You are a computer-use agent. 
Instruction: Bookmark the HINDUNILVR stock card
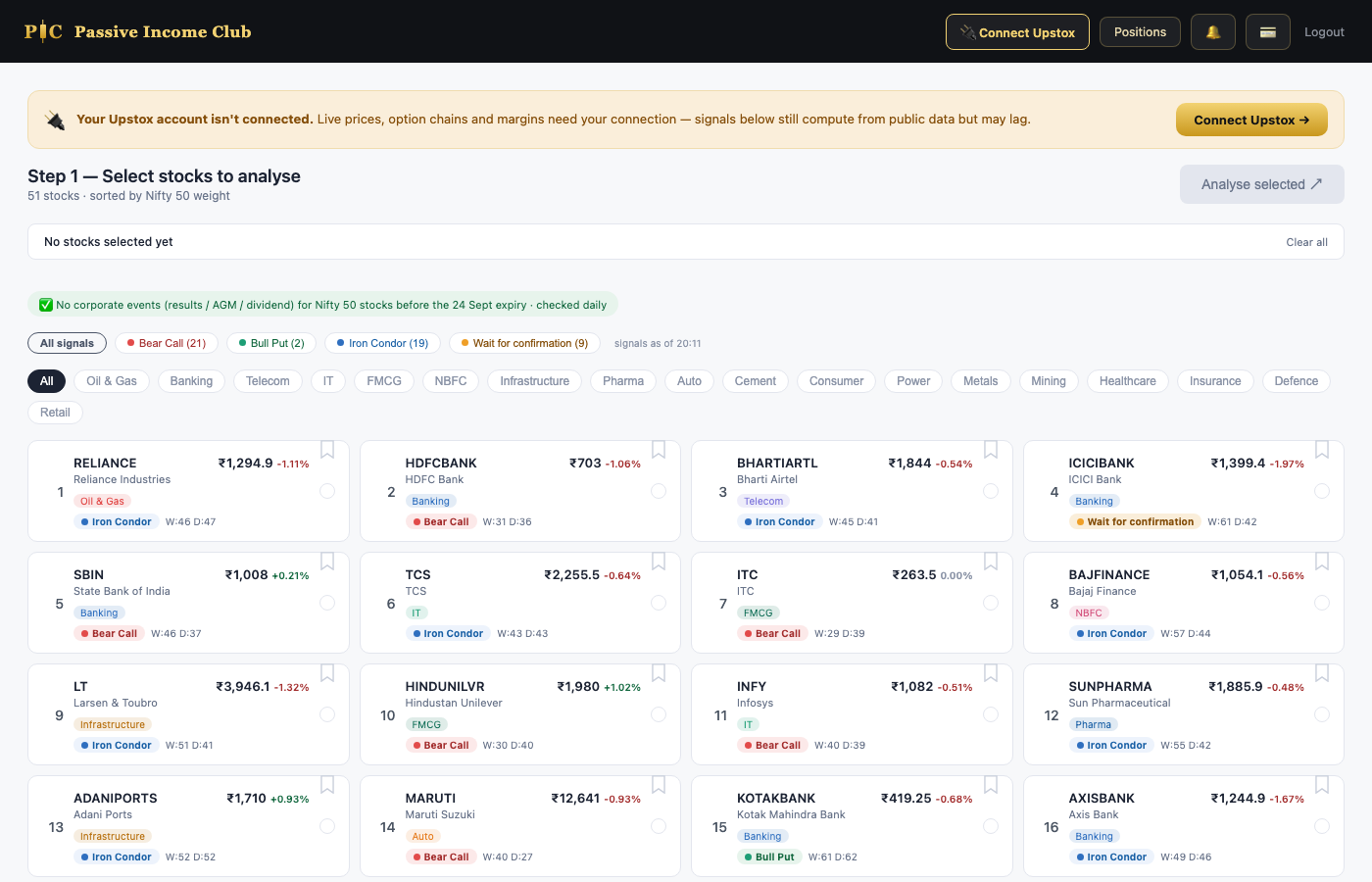pos(659,673)
